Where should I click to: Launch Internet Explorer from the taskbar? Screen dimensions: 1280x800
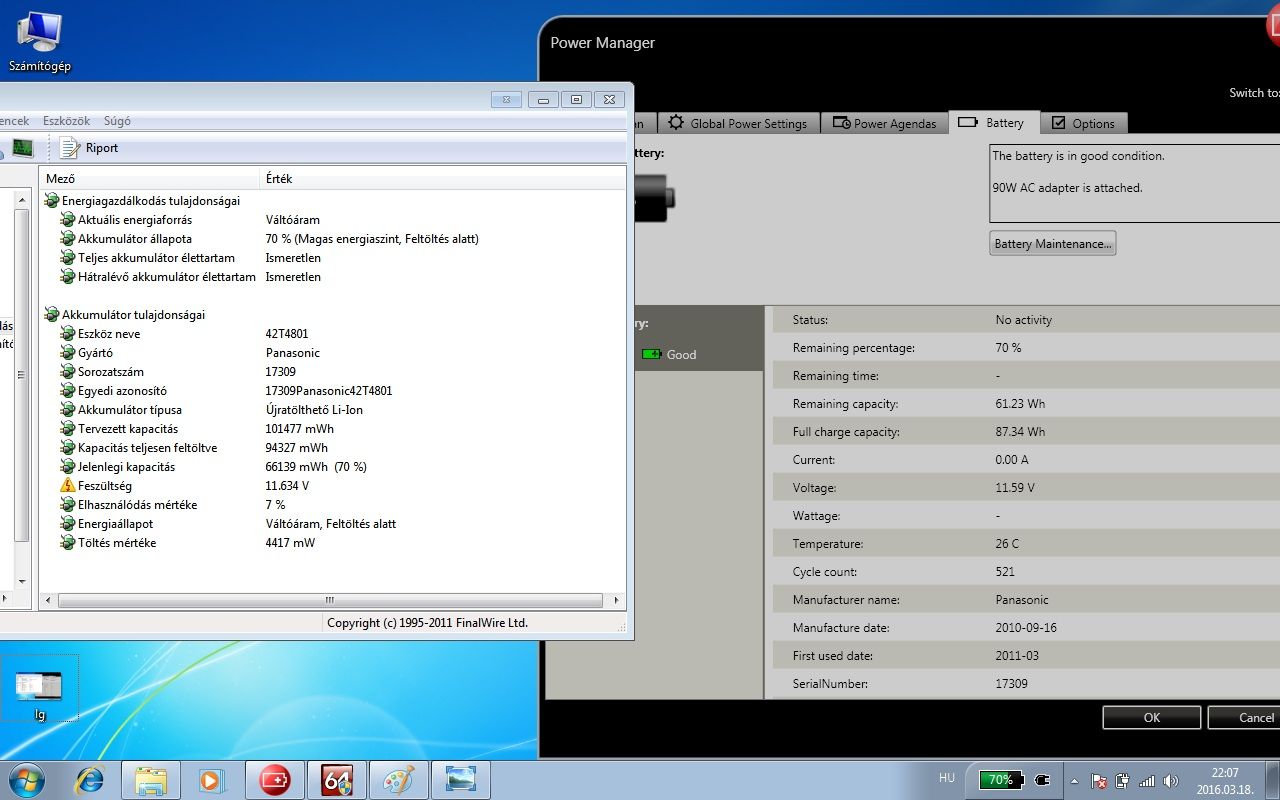tap(89, 779)
